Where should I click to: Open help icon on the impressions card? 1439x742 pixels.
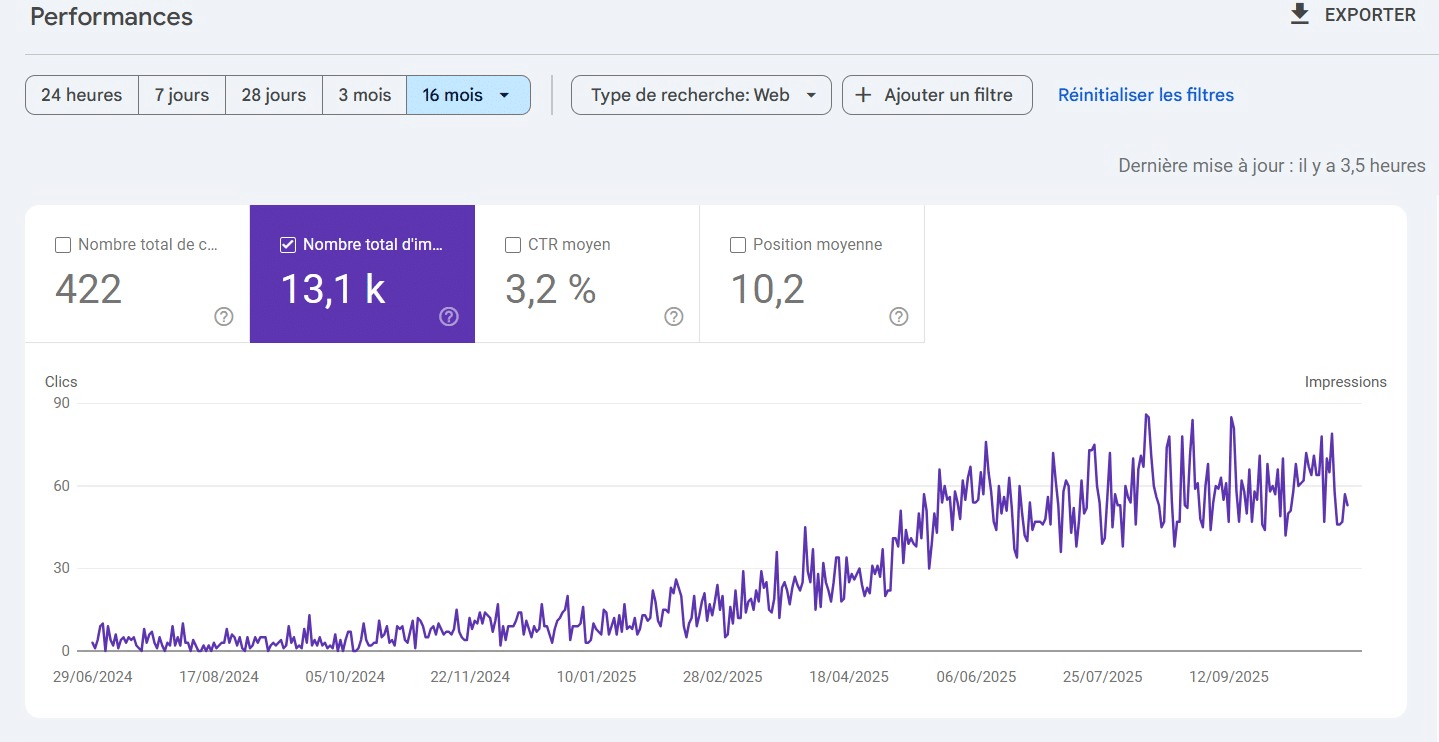coord(449,317)
